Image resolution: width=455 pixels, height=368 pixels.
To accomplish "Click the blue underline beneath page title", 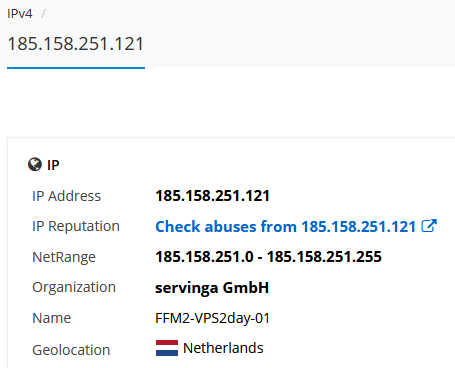I will tap(76, 68).
